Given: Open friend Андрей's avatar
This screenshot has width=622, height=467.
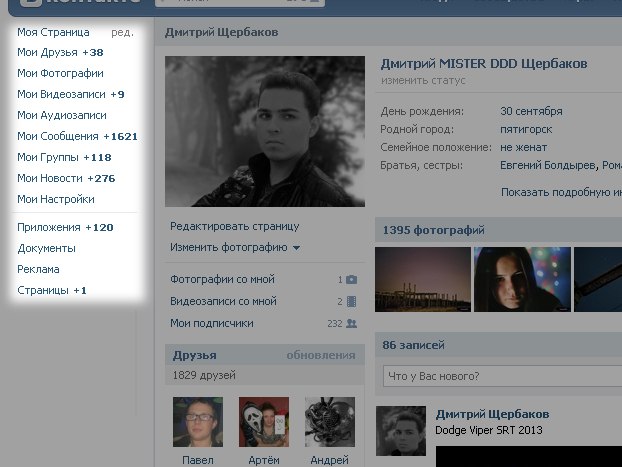Looking at the screenshot, I should 330,422.
